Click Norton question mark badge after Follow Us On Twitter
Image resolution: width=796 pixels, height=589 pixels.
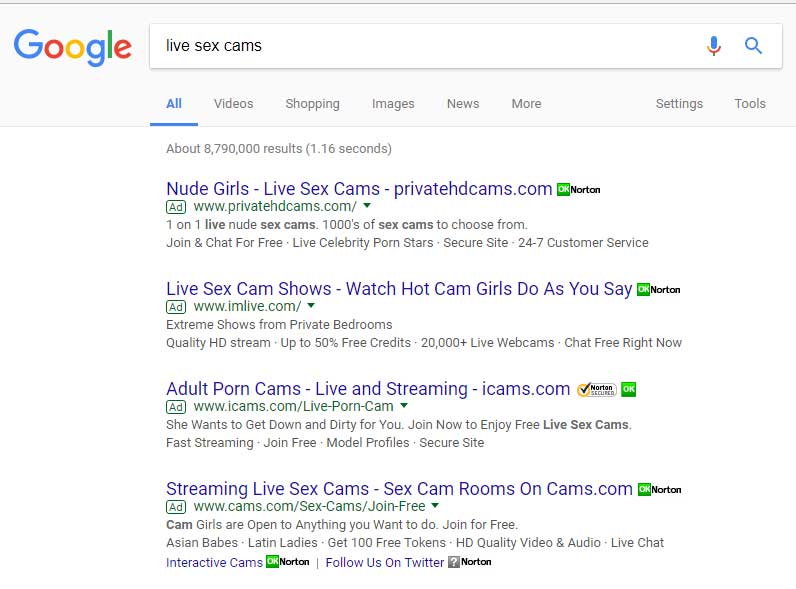470,562
